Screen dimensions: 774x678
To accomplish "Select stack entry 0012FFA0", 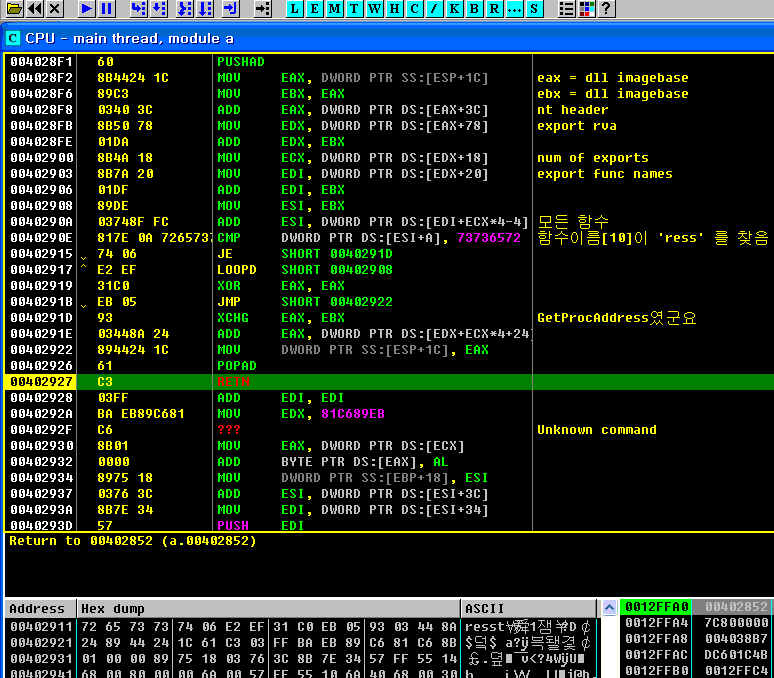I will [656, 606].
